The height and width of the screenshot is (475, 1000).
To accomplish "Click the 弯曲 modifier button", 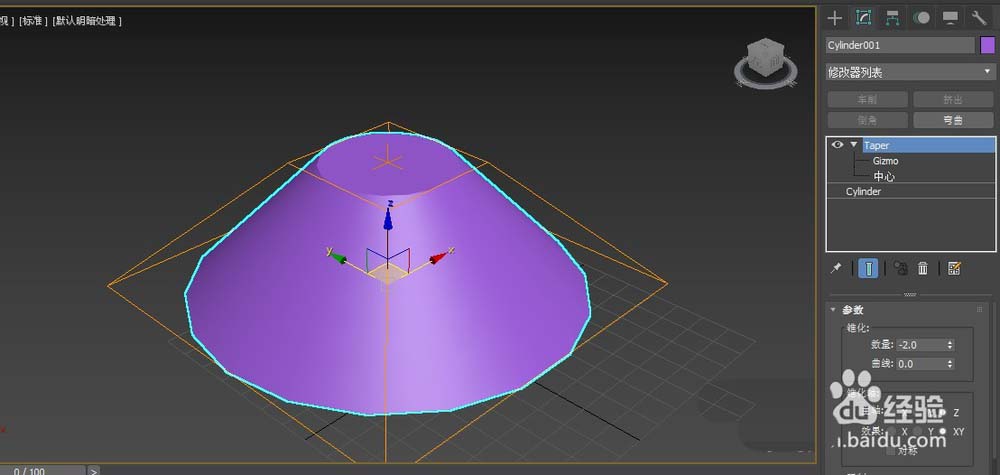I will pyautogui.click(x=953, y=120).
